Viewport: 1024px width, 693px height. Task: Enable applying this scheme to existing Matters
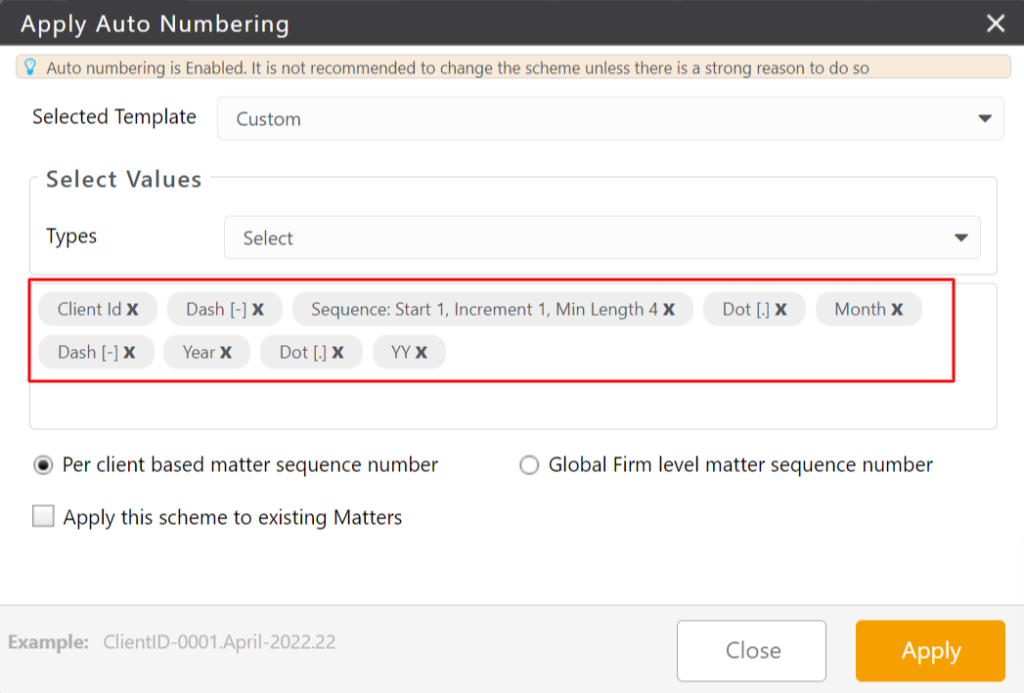(x=43, y=517)
